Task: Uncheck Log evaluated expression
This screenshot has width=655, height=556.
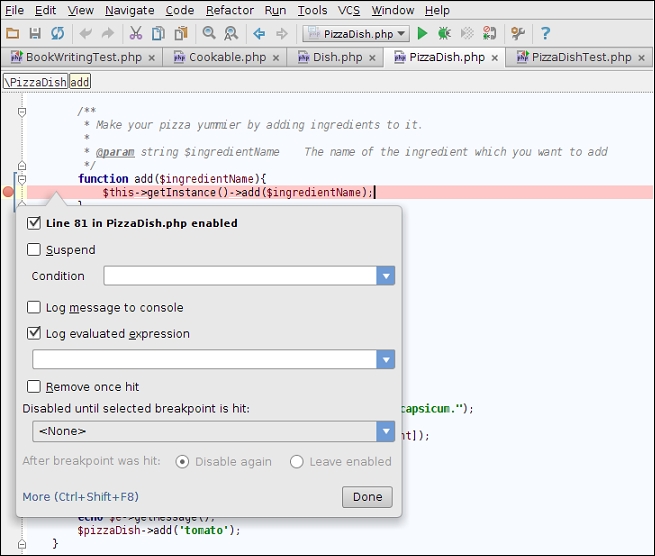Action: point(34,333)
